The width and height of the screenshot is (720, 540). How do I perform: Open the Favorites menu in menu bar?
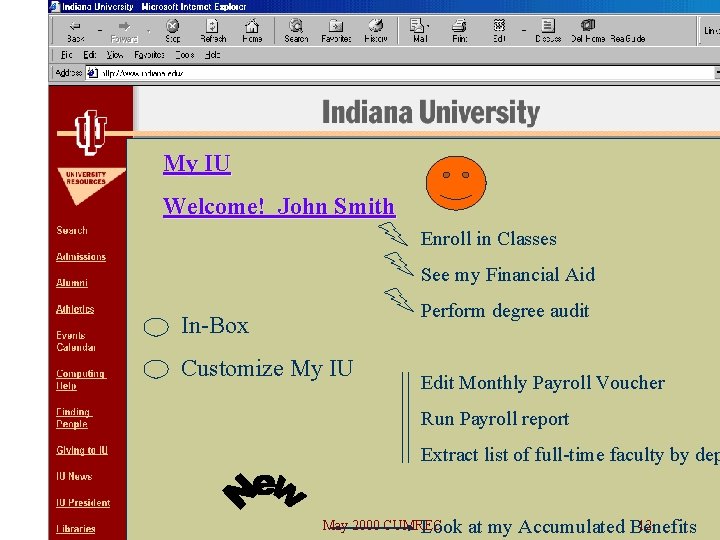point(149,55)
